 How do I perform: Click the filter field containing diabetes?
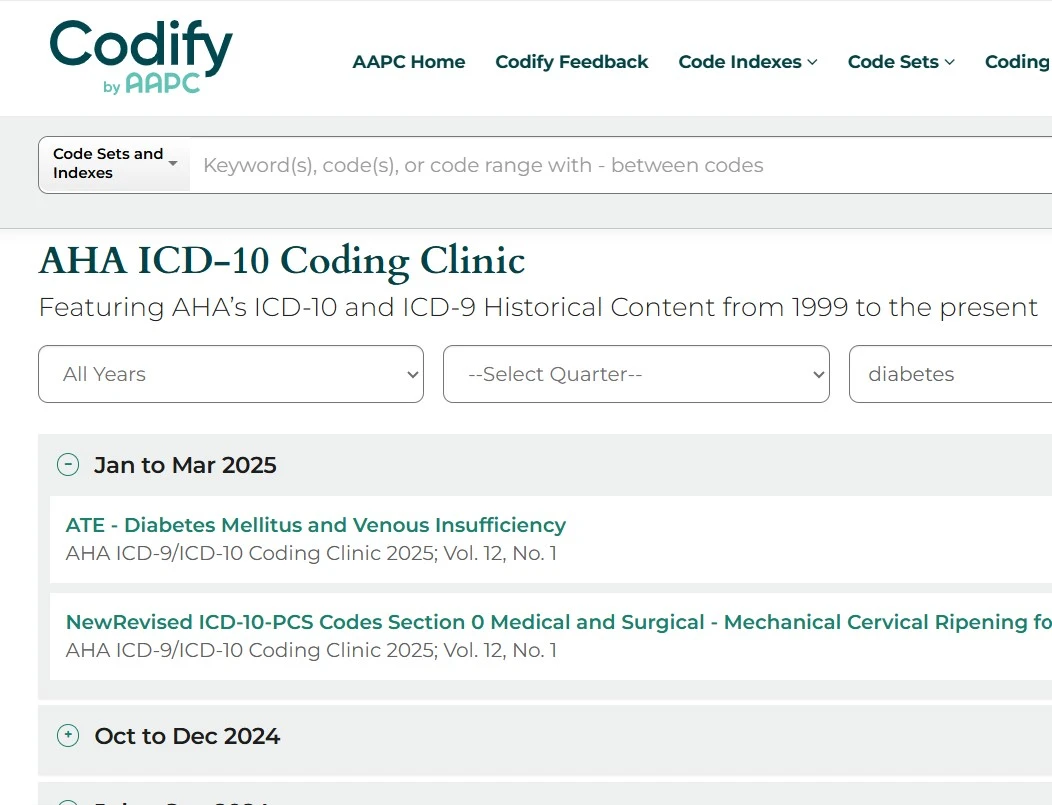point(950,374)
